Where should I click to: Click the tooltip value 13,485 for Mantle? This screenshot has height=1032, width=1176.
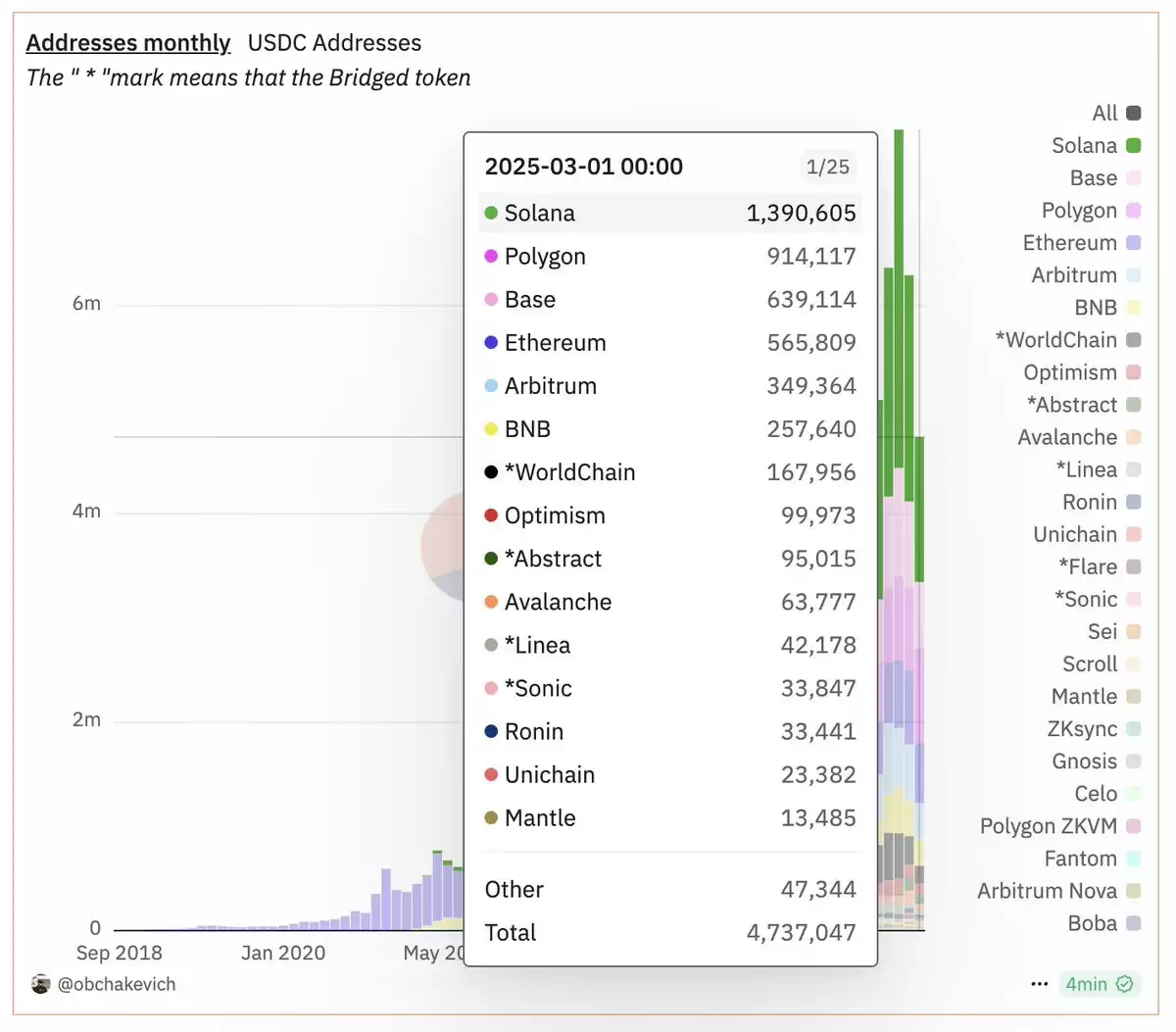tap(818, 817)
